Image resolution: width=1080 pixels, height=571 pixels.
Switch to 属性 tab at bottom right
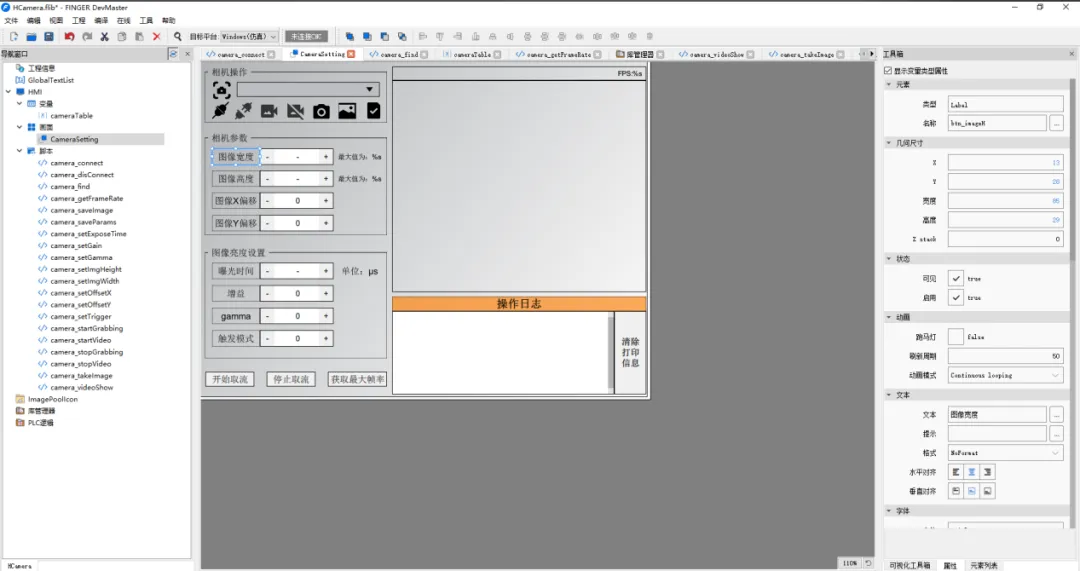(950, 565)
